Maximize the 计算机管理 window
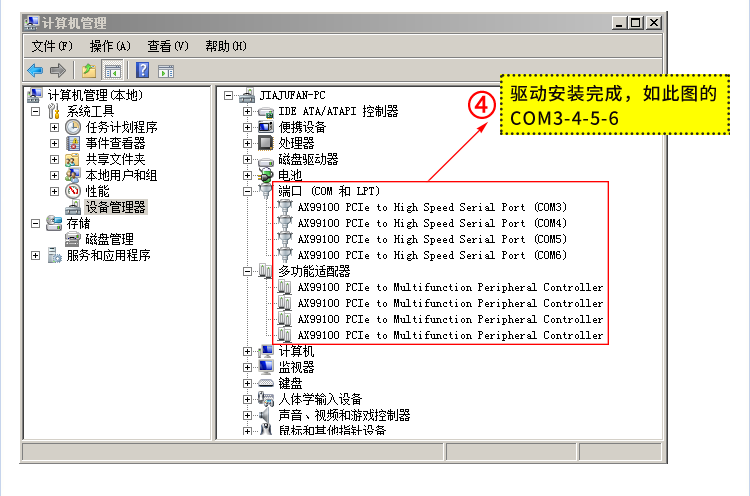 [x=636, y=22]
